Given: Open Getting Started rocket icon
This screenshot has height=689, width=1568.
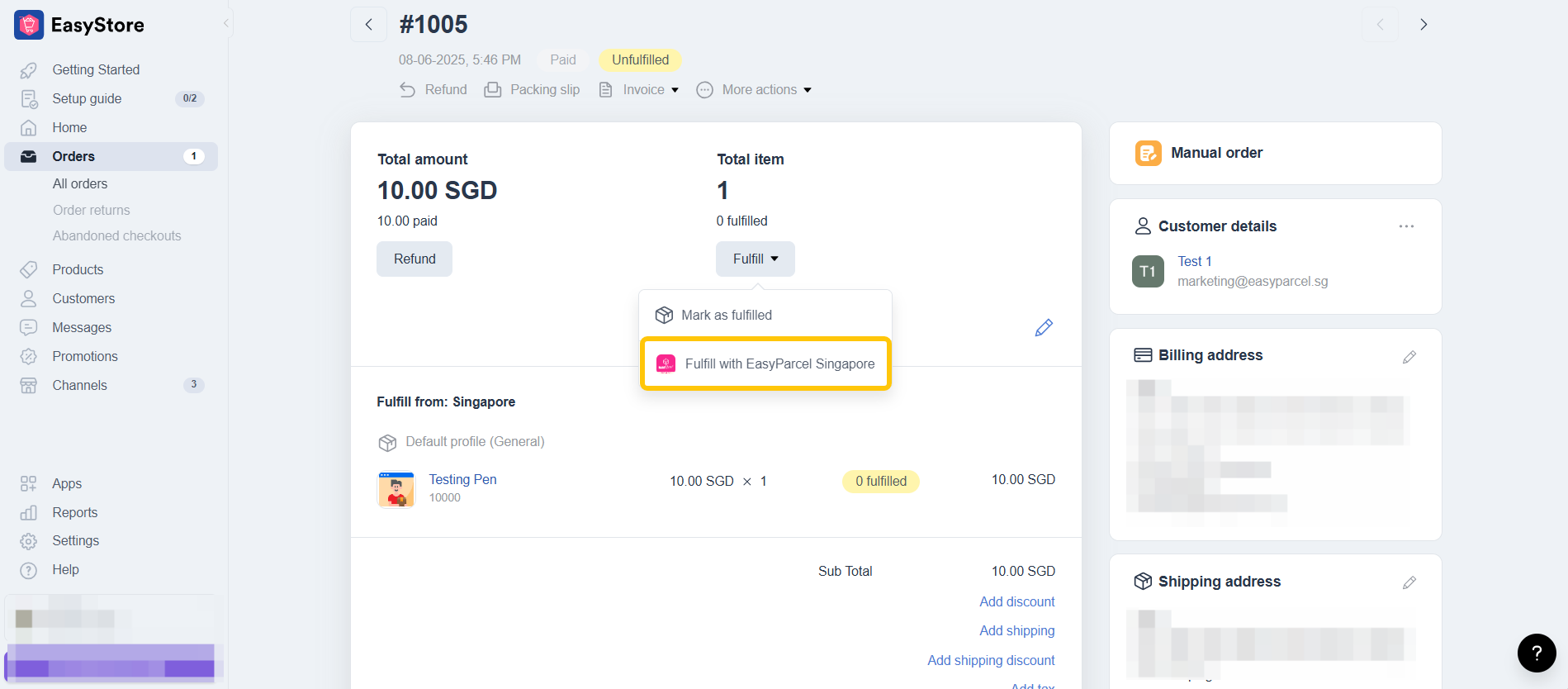Looking at the screenshot, I should point(29,70).
